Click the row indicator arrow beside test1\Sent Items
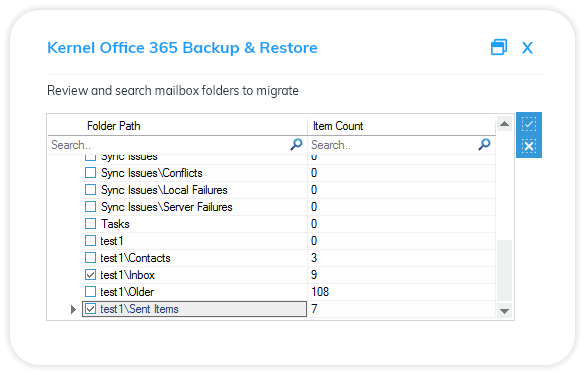The width and height of the screenshot is (585, 375). tap(73, 309)
